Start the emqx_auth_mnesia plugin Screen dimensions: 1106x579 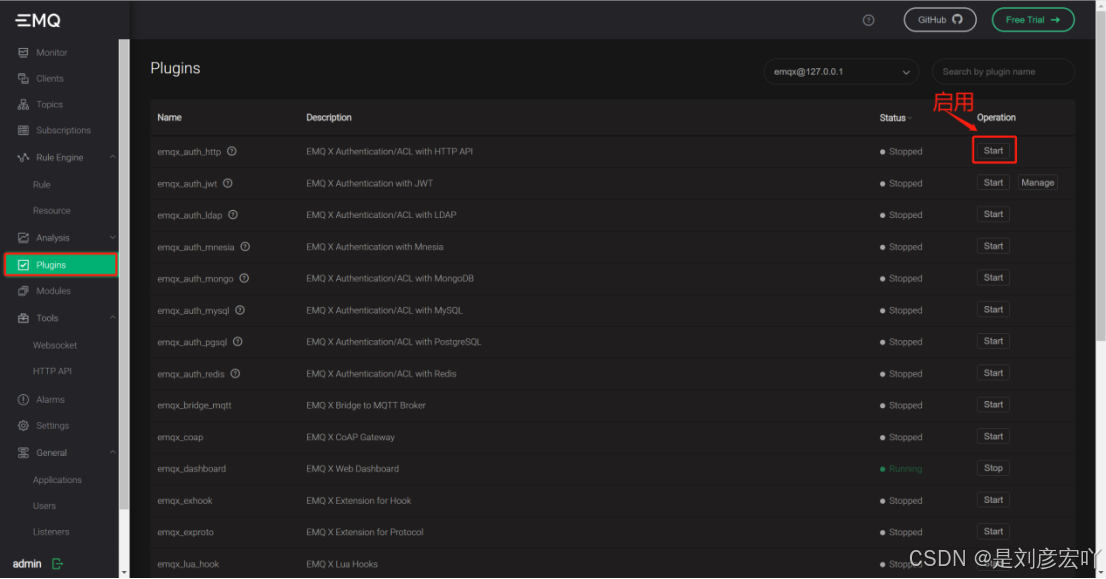993,246
